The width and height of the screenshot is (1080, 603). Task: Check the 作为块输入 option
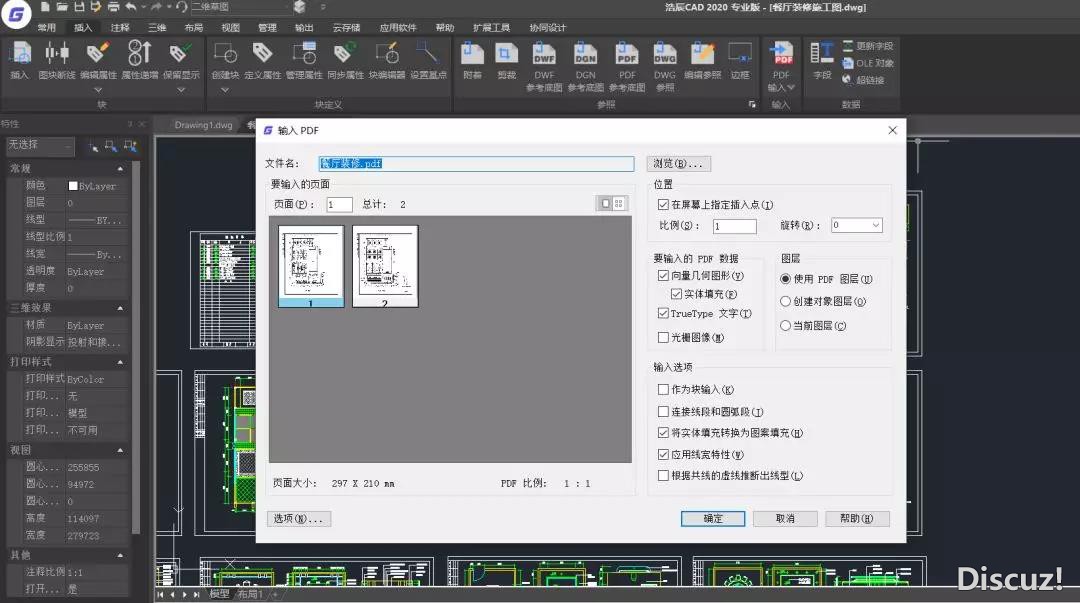pyautogui.click(x=664, y=390)
